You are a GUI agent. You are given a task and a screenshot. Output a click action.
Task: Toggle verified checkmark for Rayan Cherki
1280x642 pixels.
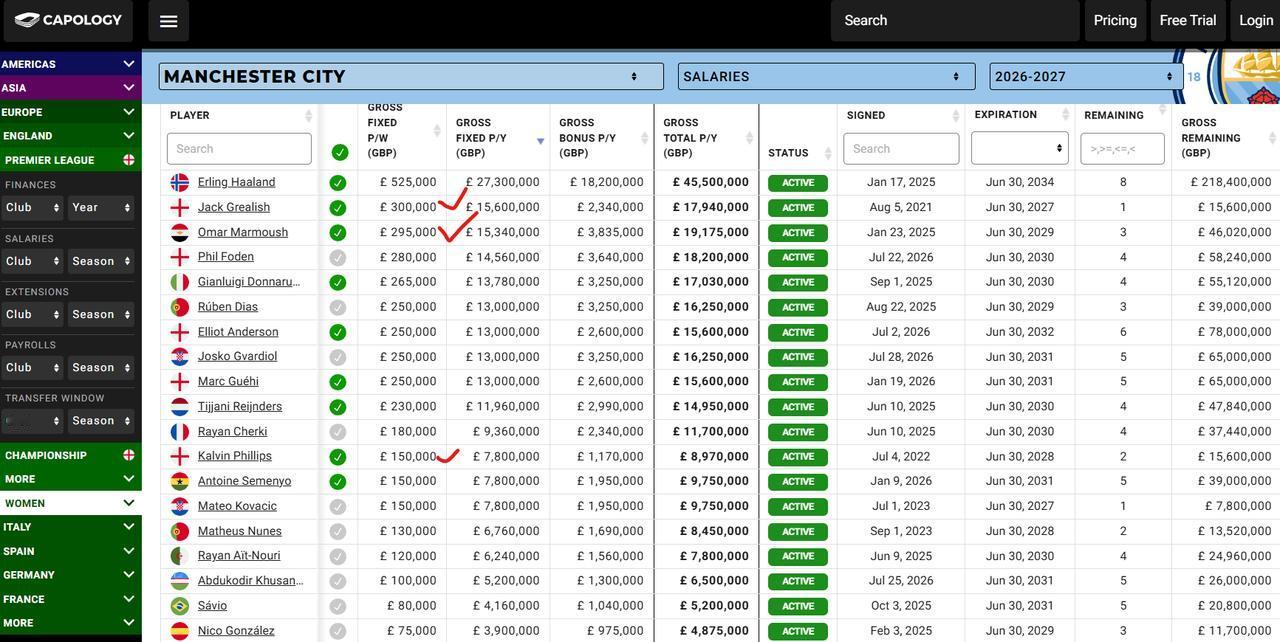(338, 432)
